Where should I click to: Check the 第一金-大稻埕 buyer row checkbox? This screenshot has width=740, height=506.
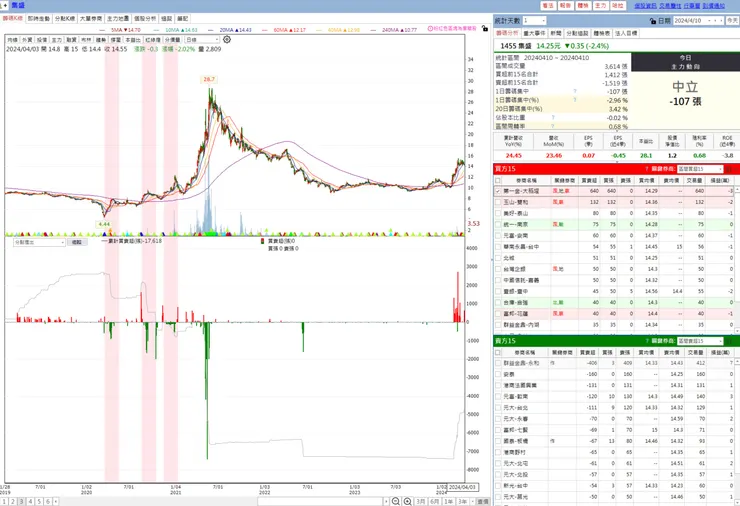(x=498, y=191)
